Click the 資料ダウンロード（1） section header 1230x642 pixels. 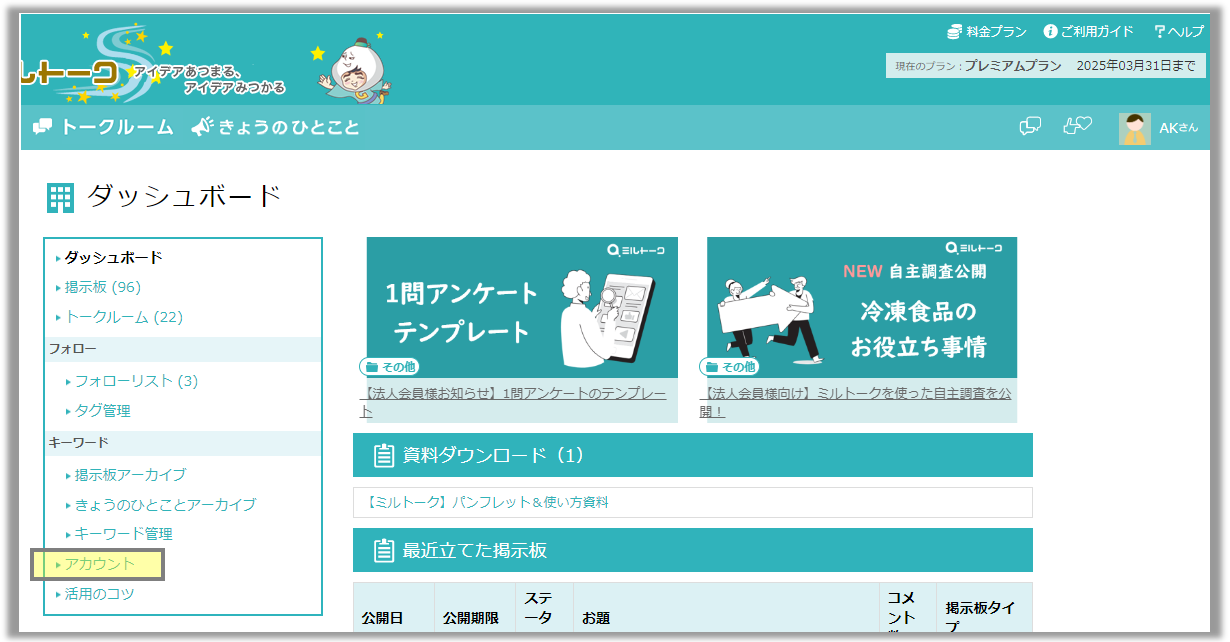[693, 455]
